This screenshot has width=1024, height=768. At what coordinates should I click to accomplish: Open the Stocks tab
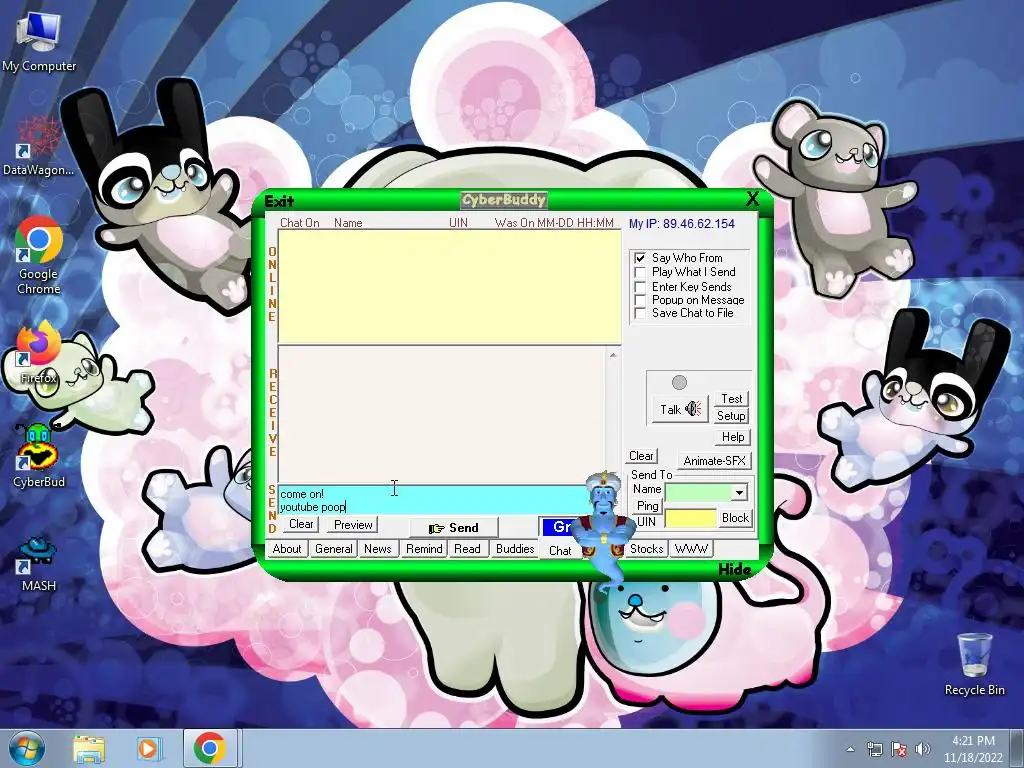[647, 549]
